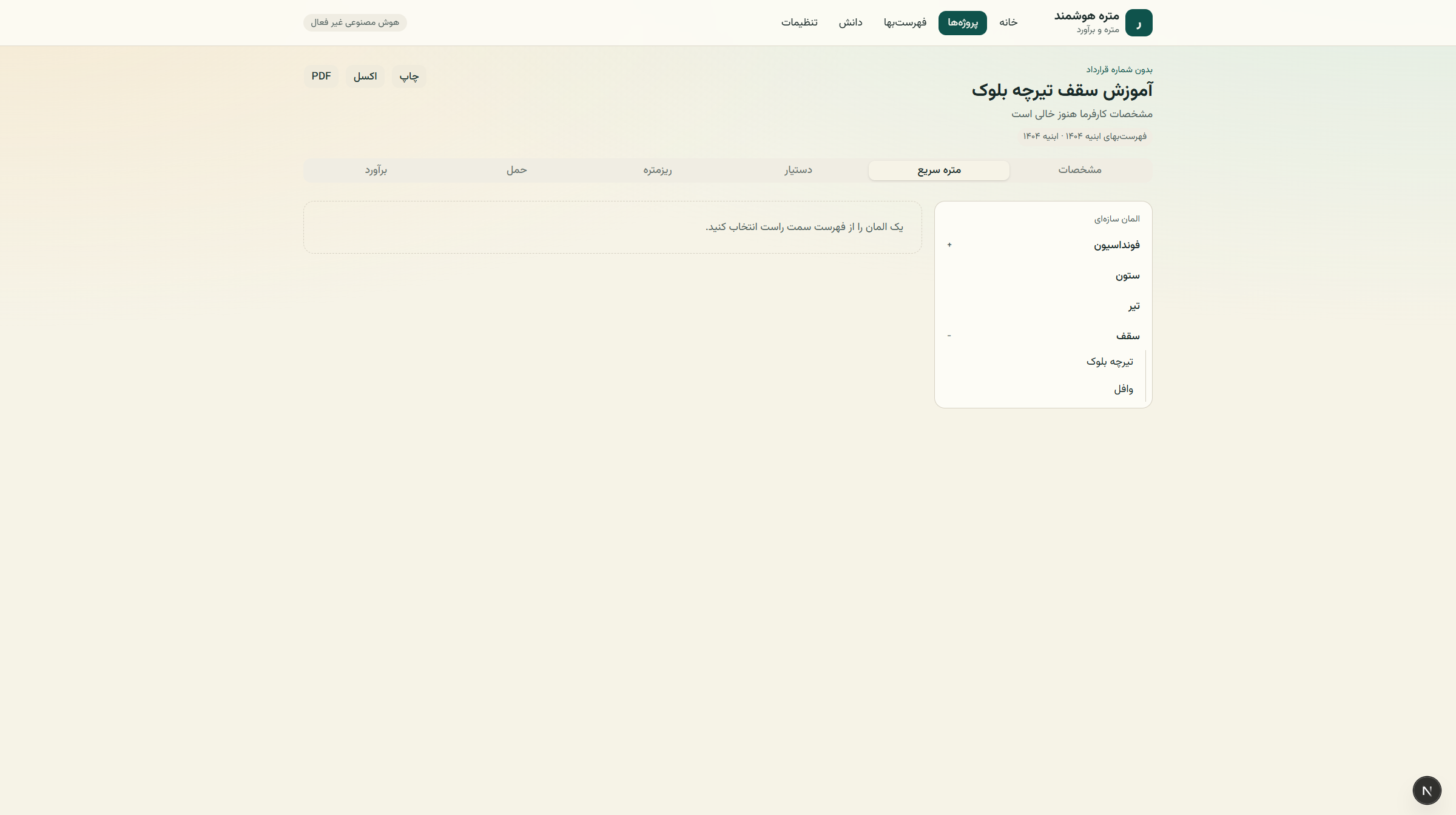Open پروژه‌ها navigation item
This screenshot has height=815, width=1456.
coord(963,23)
